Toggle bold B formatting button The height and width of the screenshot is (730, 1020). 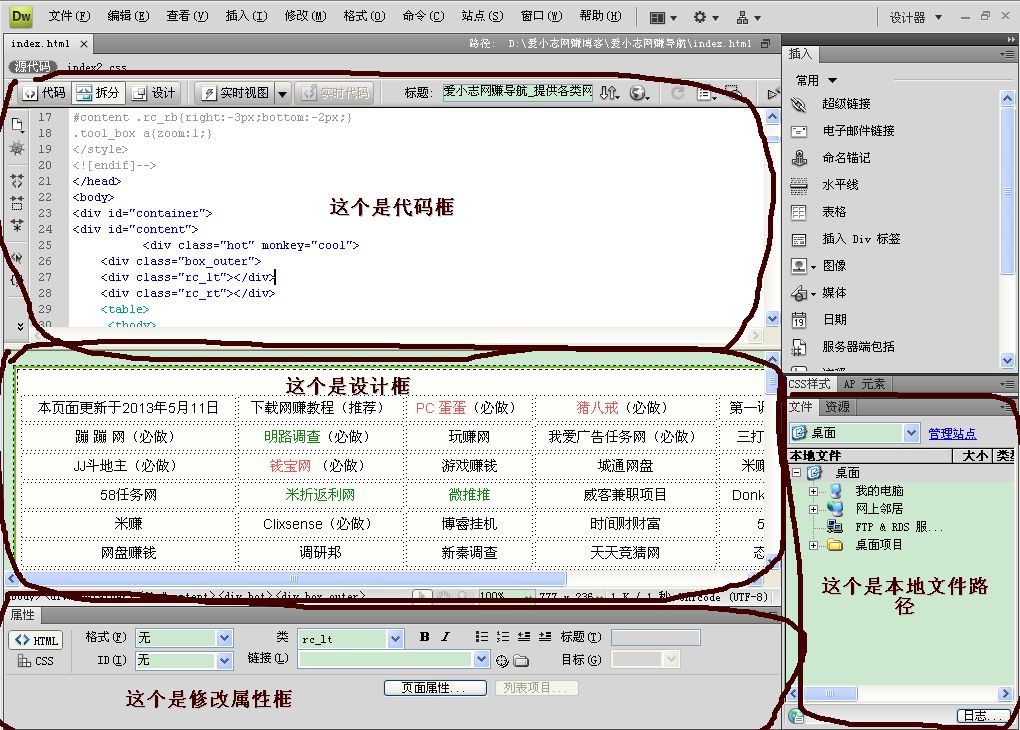tap(424, 637)
